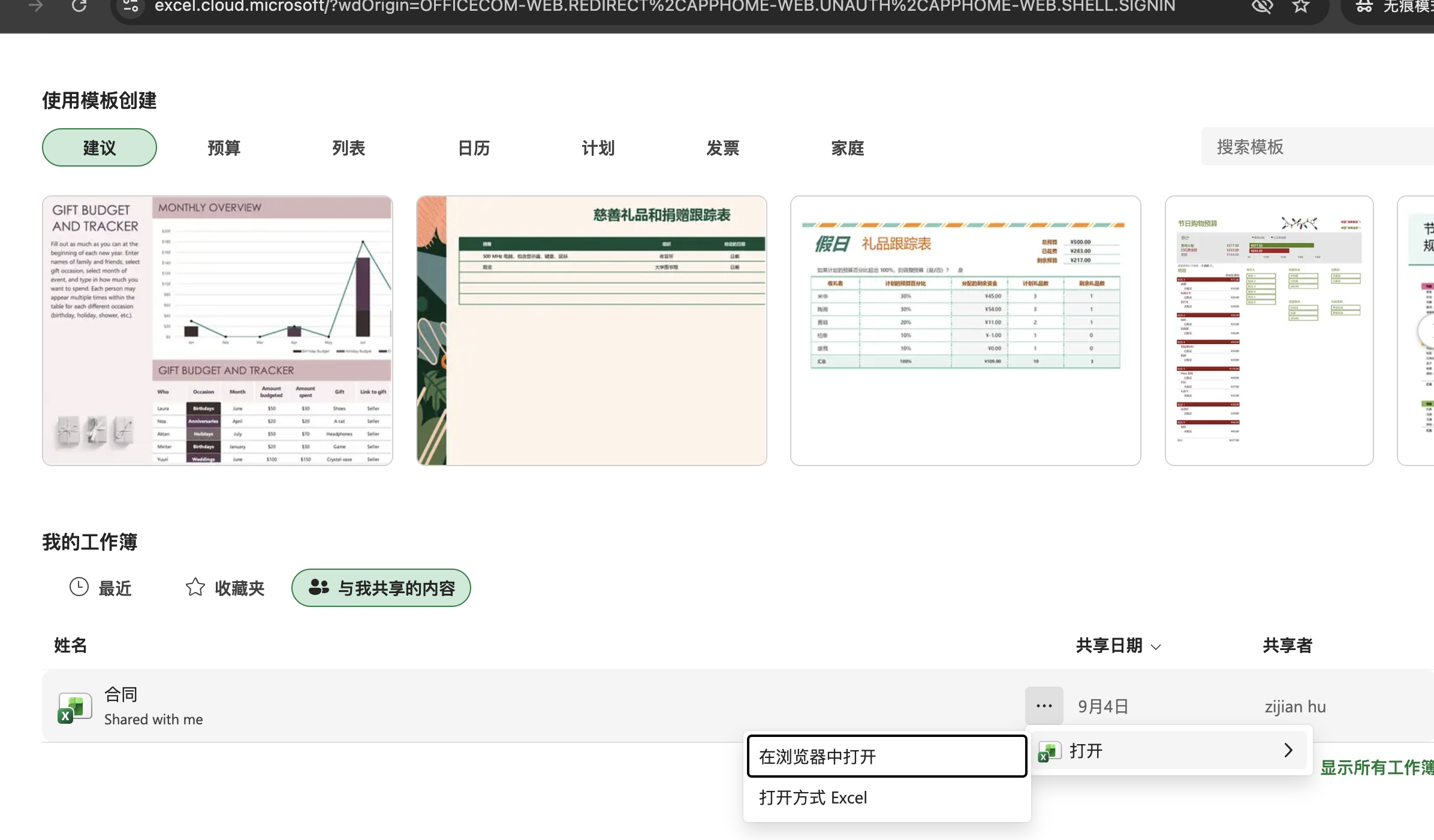Open the Gift Budget and Tracker template
The width and height of the screenshot is (1434, 840).
tap(218, 331)
